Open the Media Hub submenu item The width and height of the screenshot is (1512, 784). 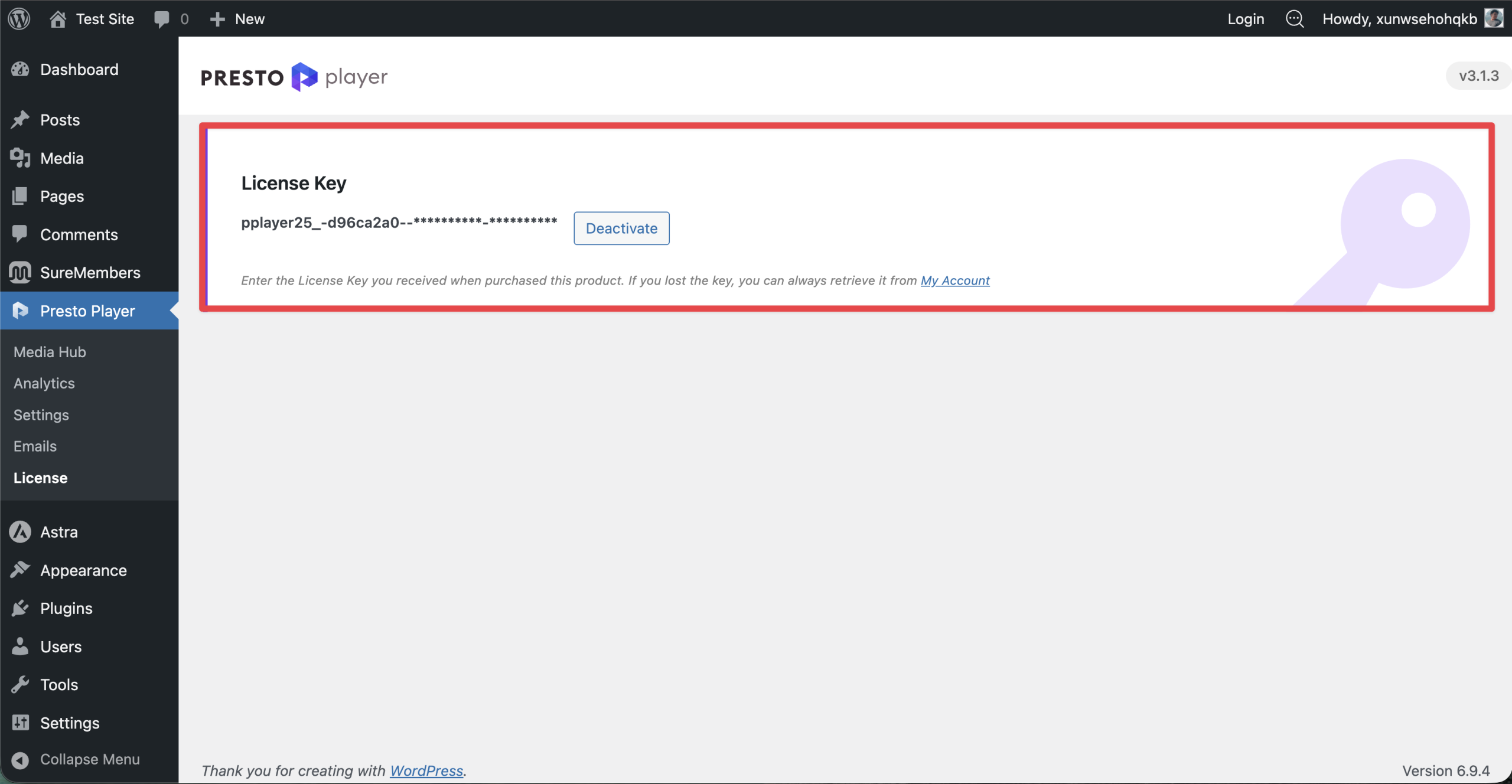click(50, 351)
